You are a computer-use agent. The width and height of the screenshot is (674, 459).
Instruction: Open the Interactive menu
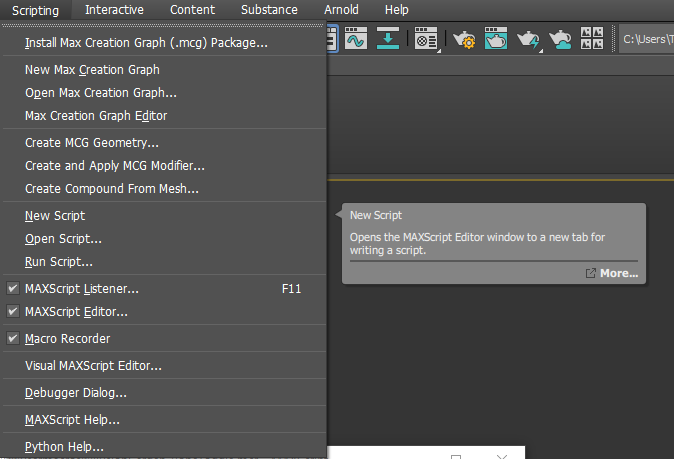[x=114, y=9]
